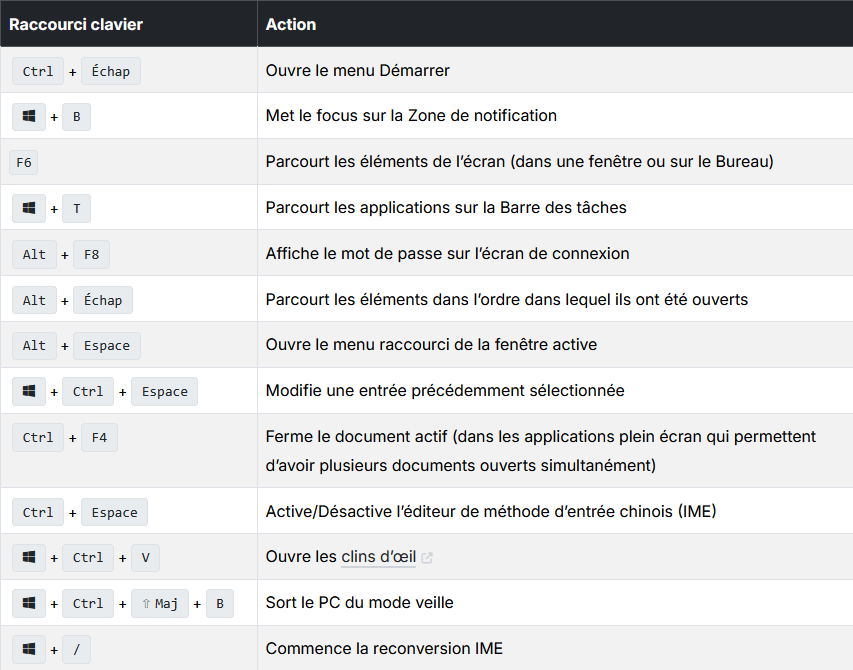Click Alt key beside Espace

pyautogui.click(x=34, y=346)
